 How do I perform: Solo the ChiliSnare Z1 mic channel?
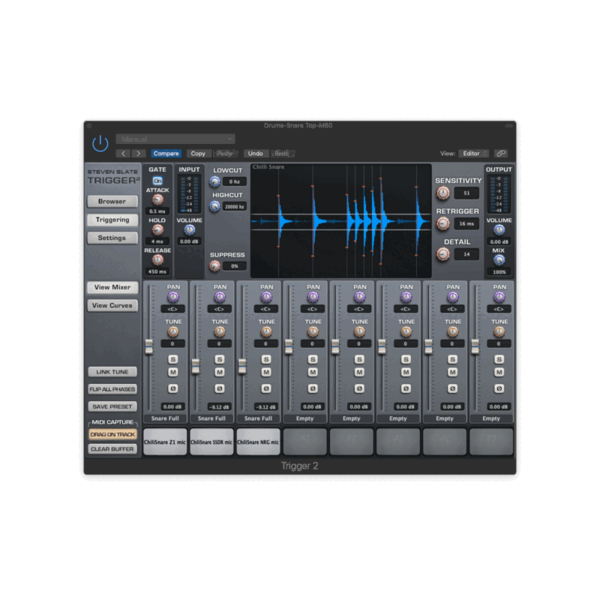[x=173, y=359]
